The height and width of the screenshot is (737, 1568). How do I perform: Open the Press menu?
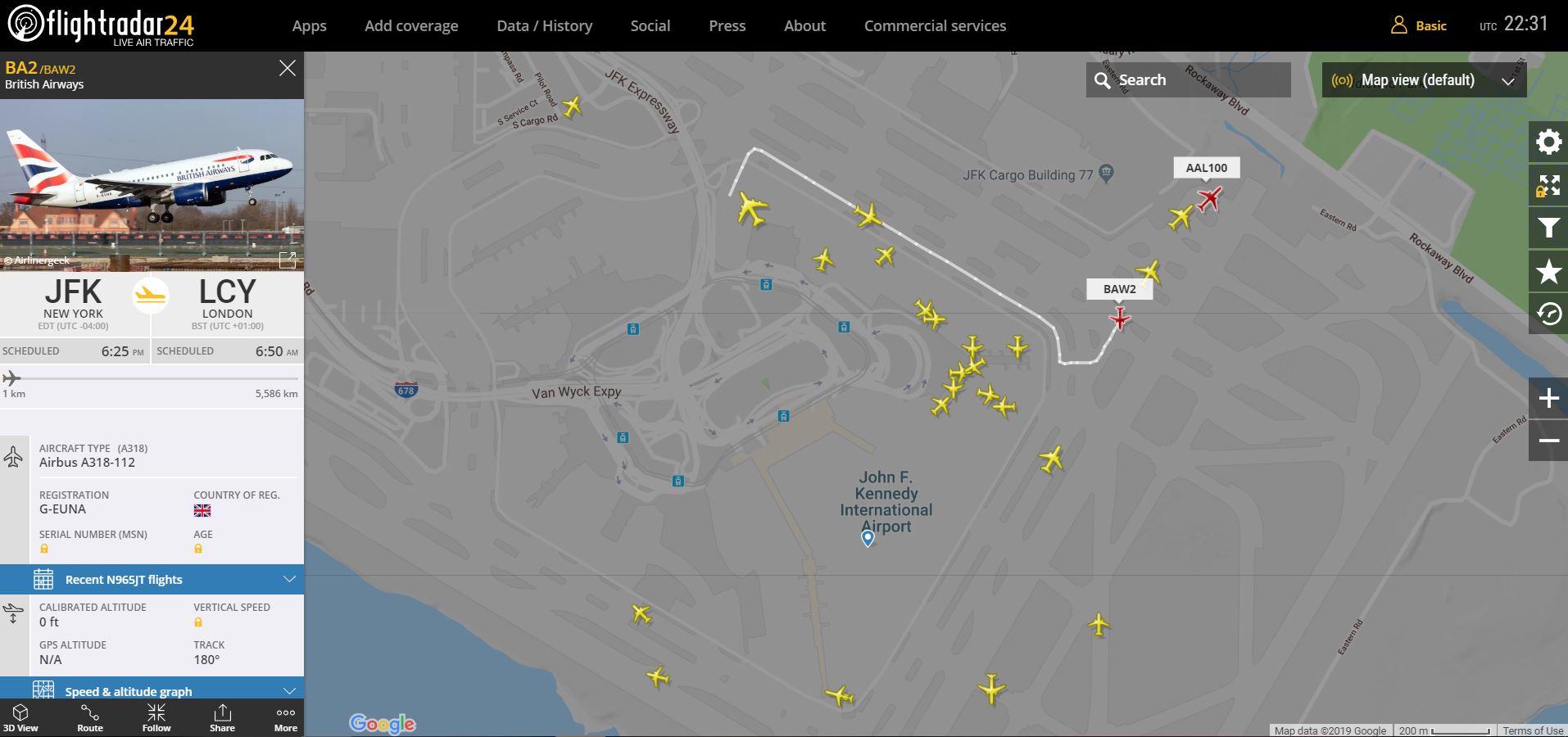[x=727, y=25]
